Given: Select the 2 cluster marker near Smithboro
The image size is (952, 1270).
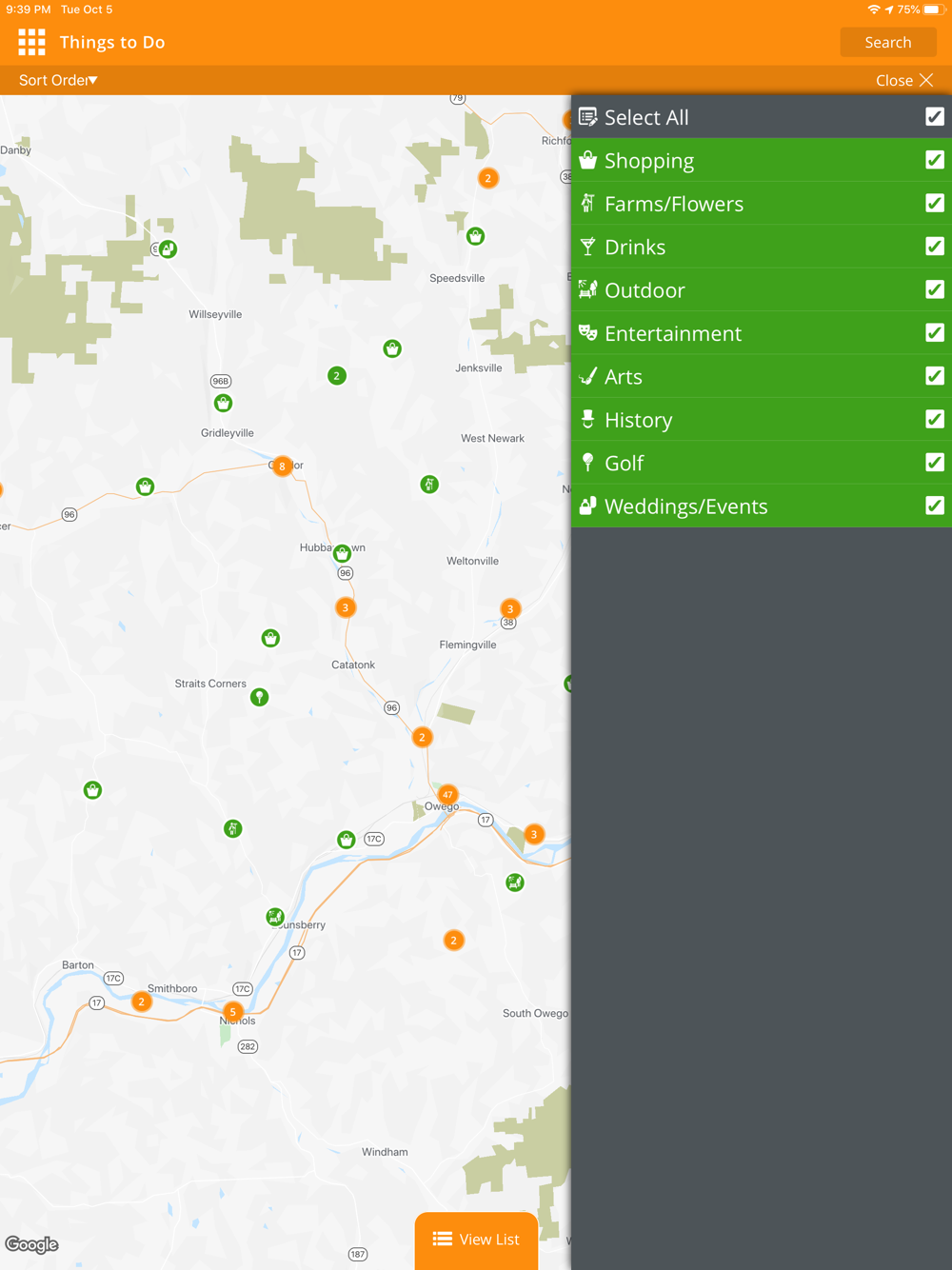Looking at the screenshot, I should click(142, 1002).
